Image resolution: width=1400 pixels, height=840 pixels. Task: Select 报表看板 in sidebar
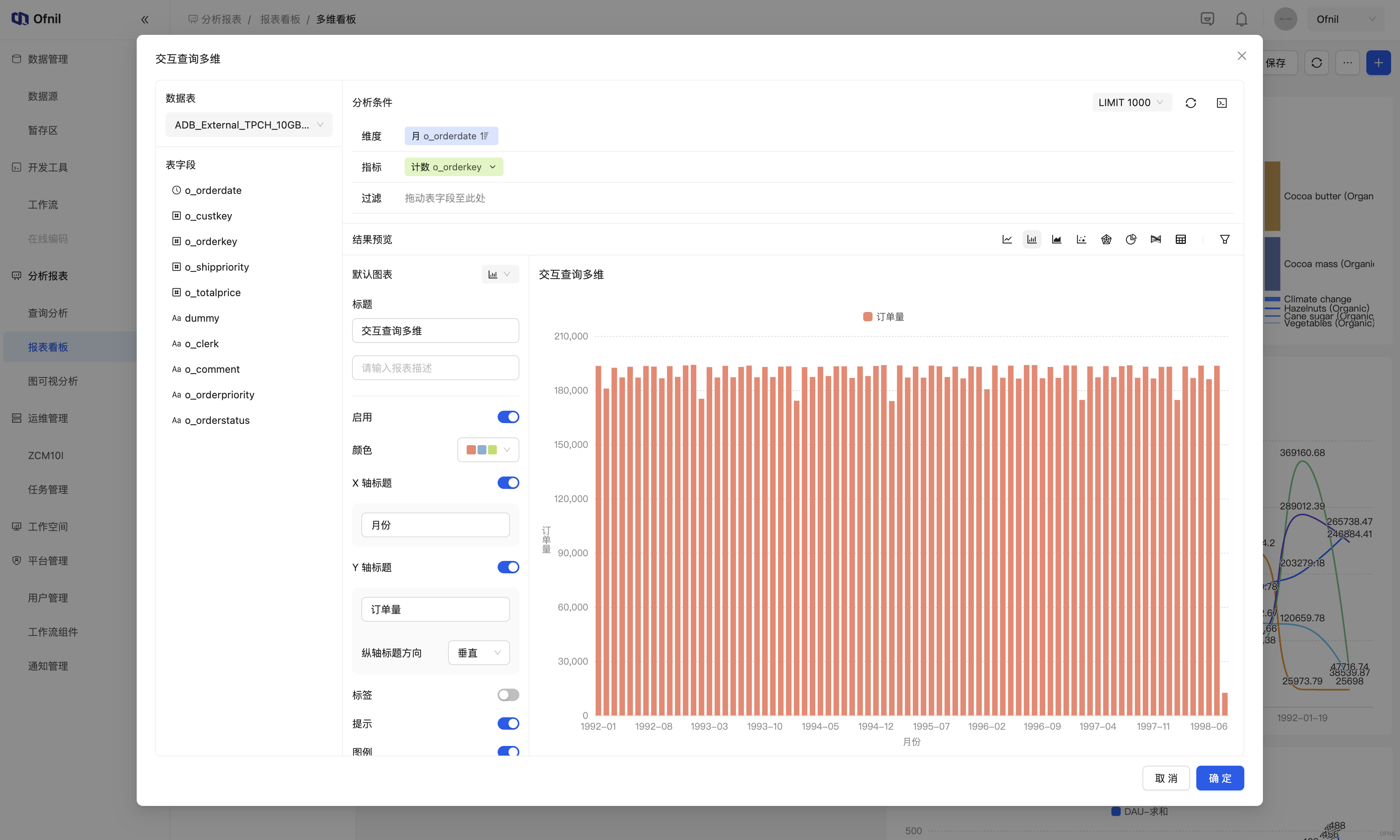coord(48,347)
